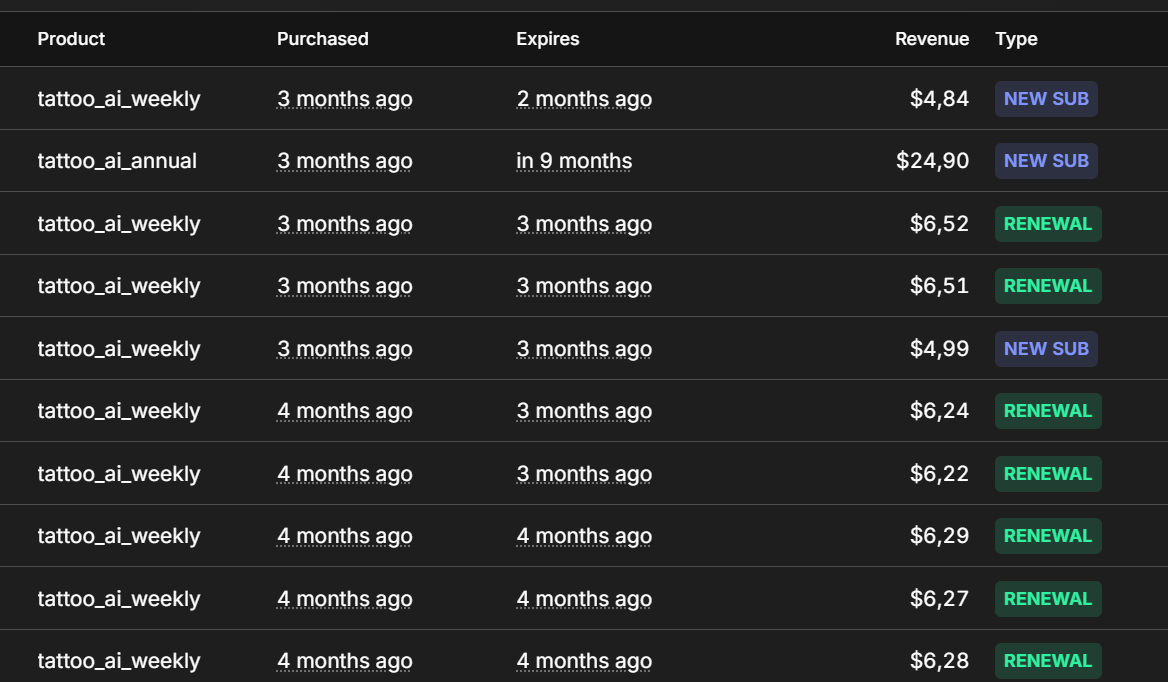Click the RENEWAL badge for $6,52
The width and height of the screenshot is (1168, 682).
pyautogui.click(x=1048, y=224)
